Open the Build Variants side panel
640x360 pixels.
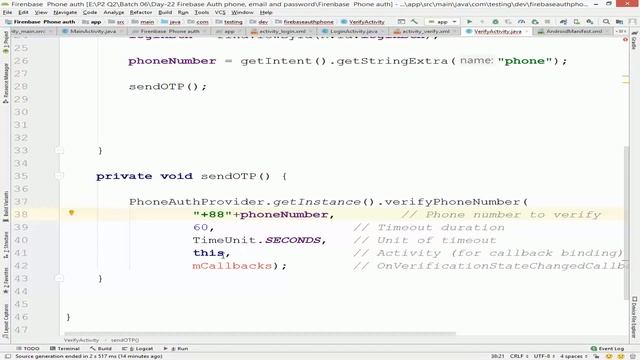tap(6, 206)
